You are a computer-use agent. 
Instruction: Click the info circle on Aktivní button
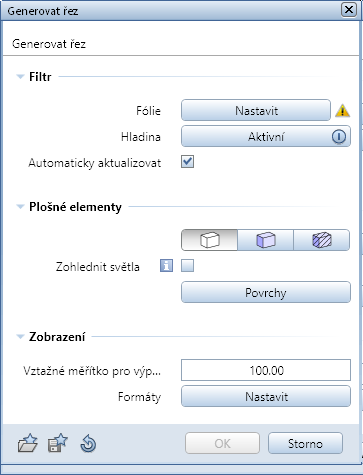[339, 137]
